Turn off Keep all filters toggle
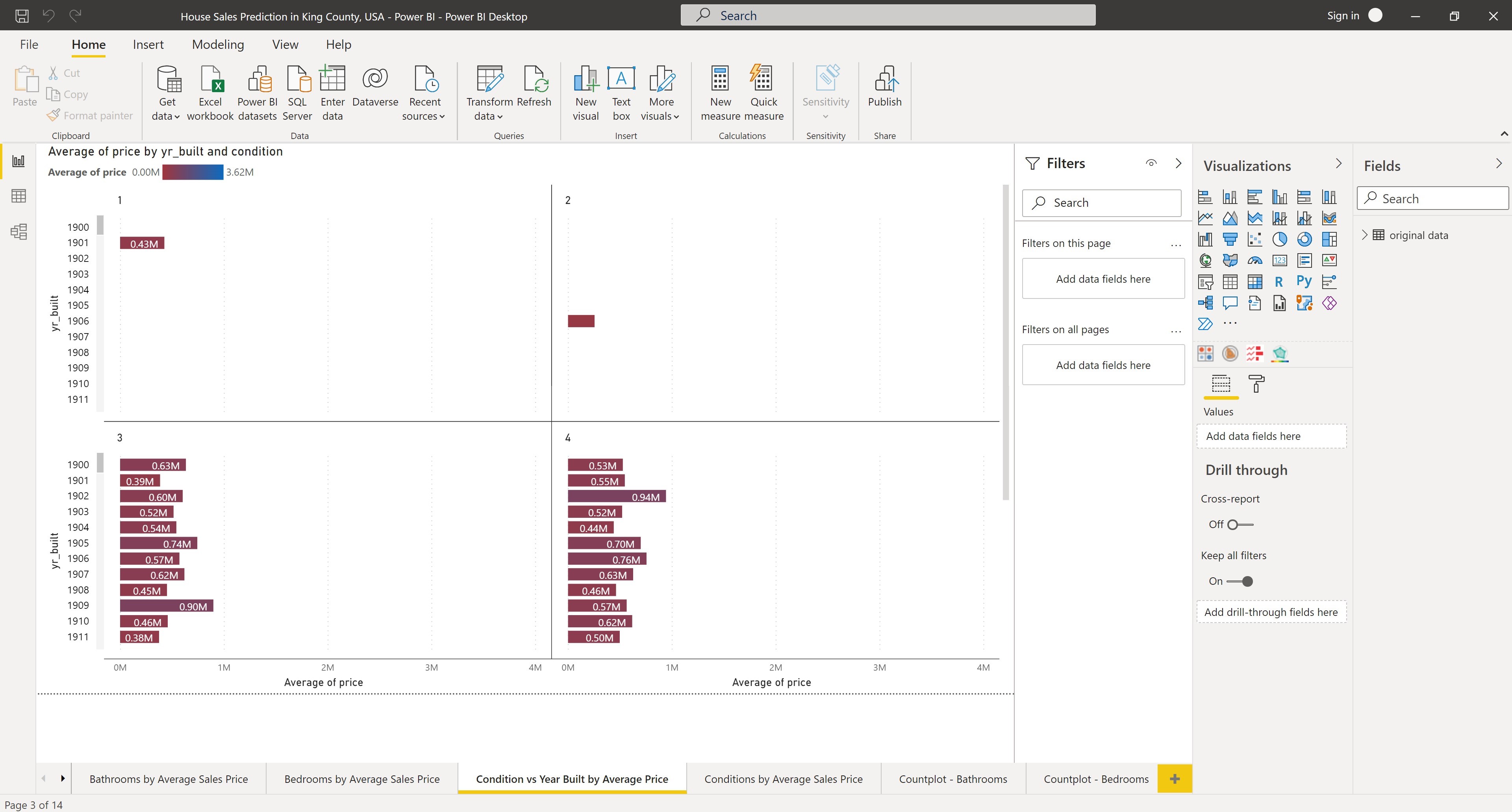Viewport: 1512px width, 812px height. point(1240,581)
